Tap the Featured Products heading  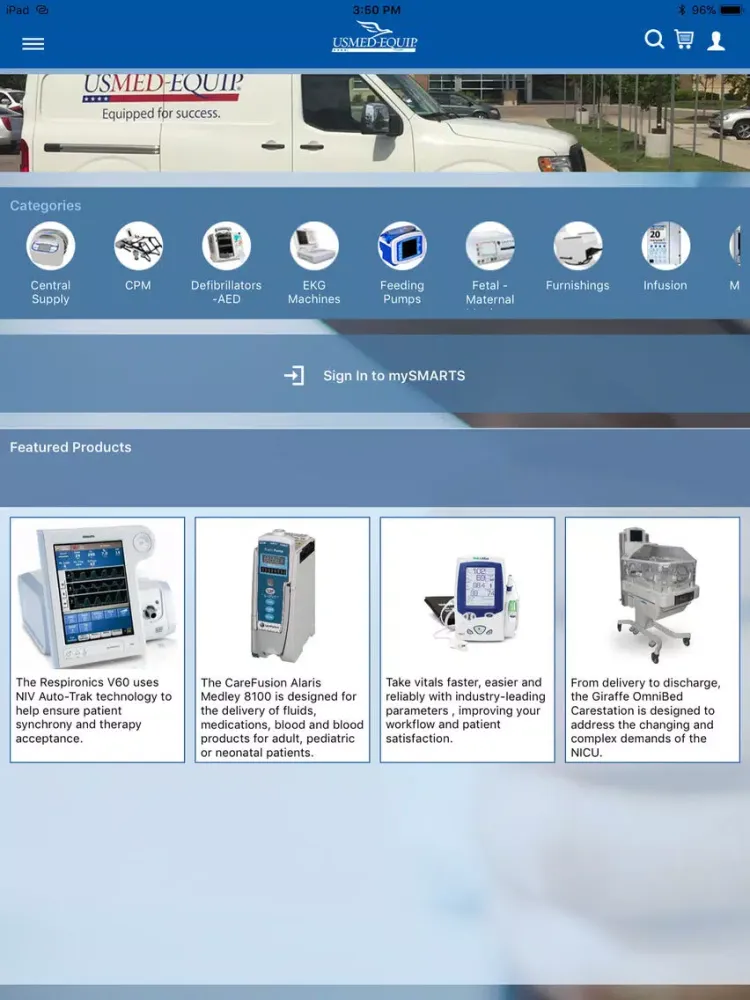pyautogui.click(x=71, y=447)
